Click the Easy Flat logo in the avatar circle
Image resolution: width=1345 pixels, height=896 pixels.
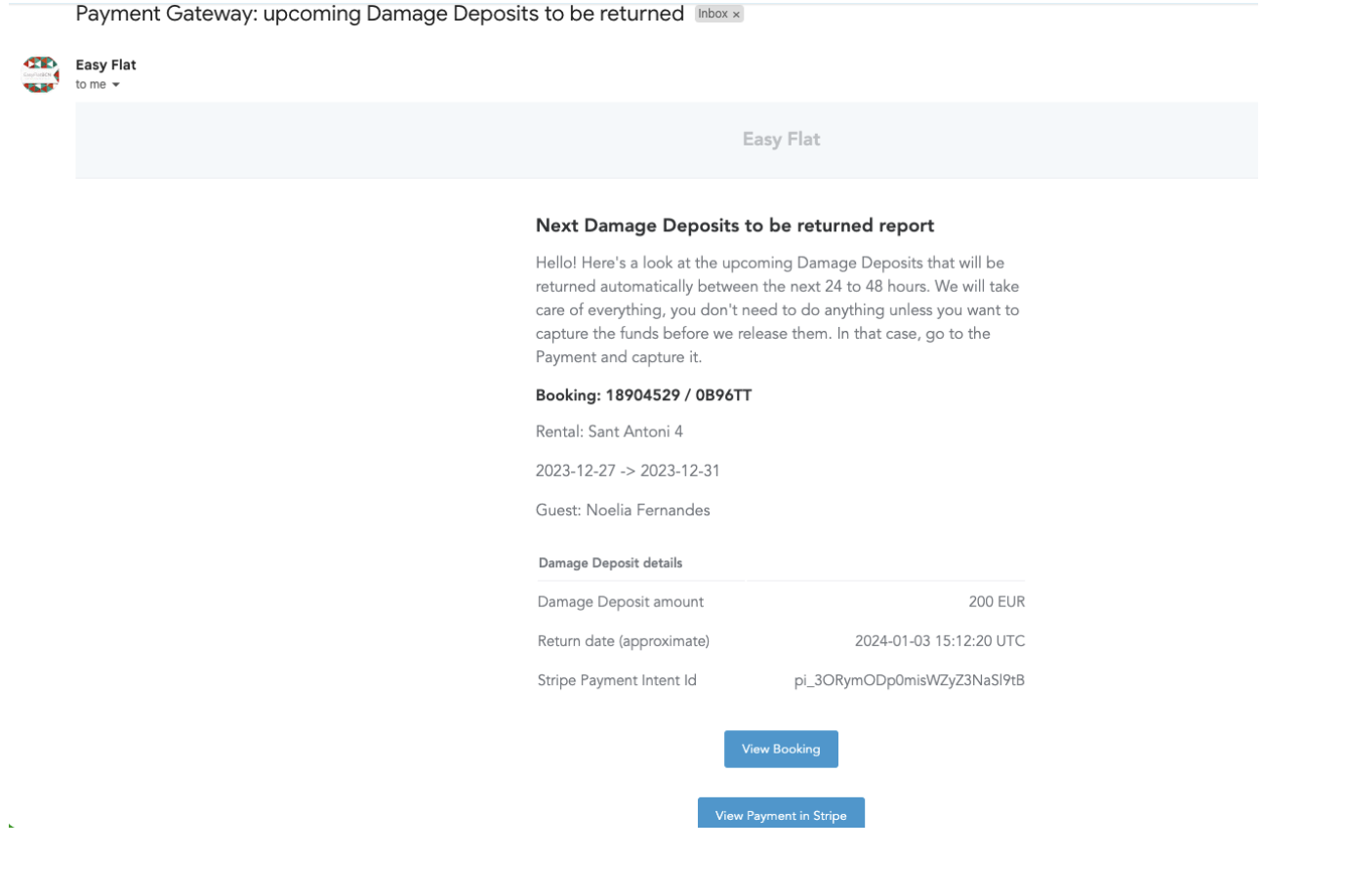pos(39,74)
